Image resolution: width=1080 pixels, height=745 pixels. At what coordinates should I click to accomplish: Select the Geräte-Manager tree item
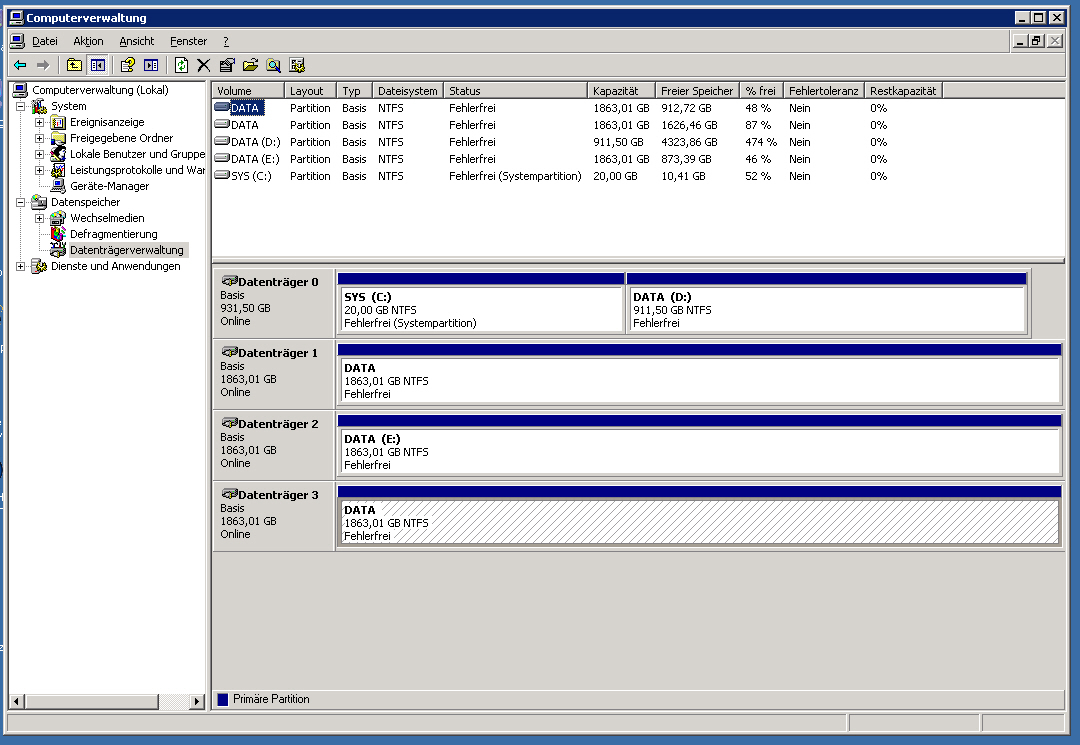[109, 186]
